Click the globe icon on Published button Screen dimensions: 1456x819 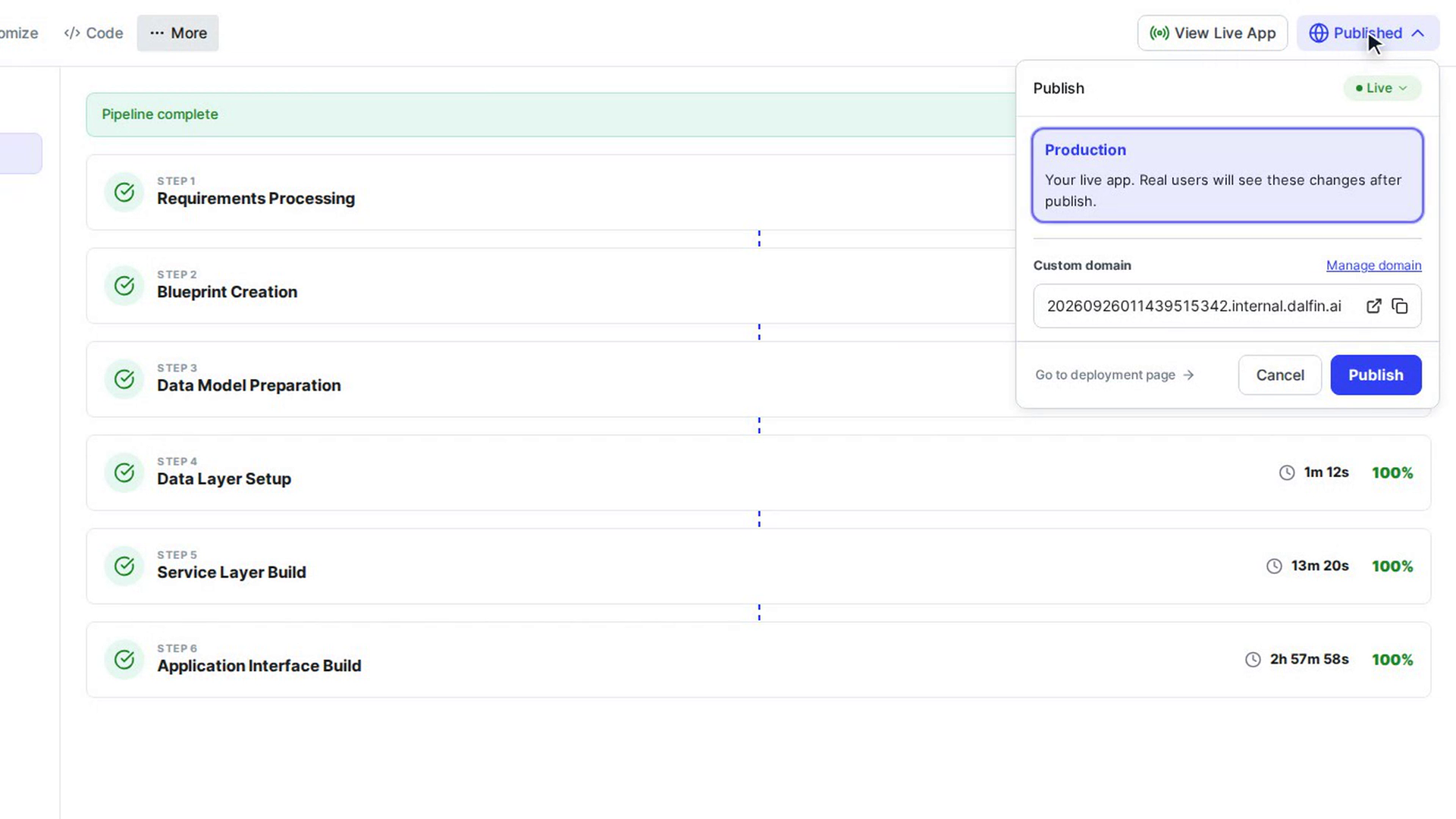[x=1319, y=33]
